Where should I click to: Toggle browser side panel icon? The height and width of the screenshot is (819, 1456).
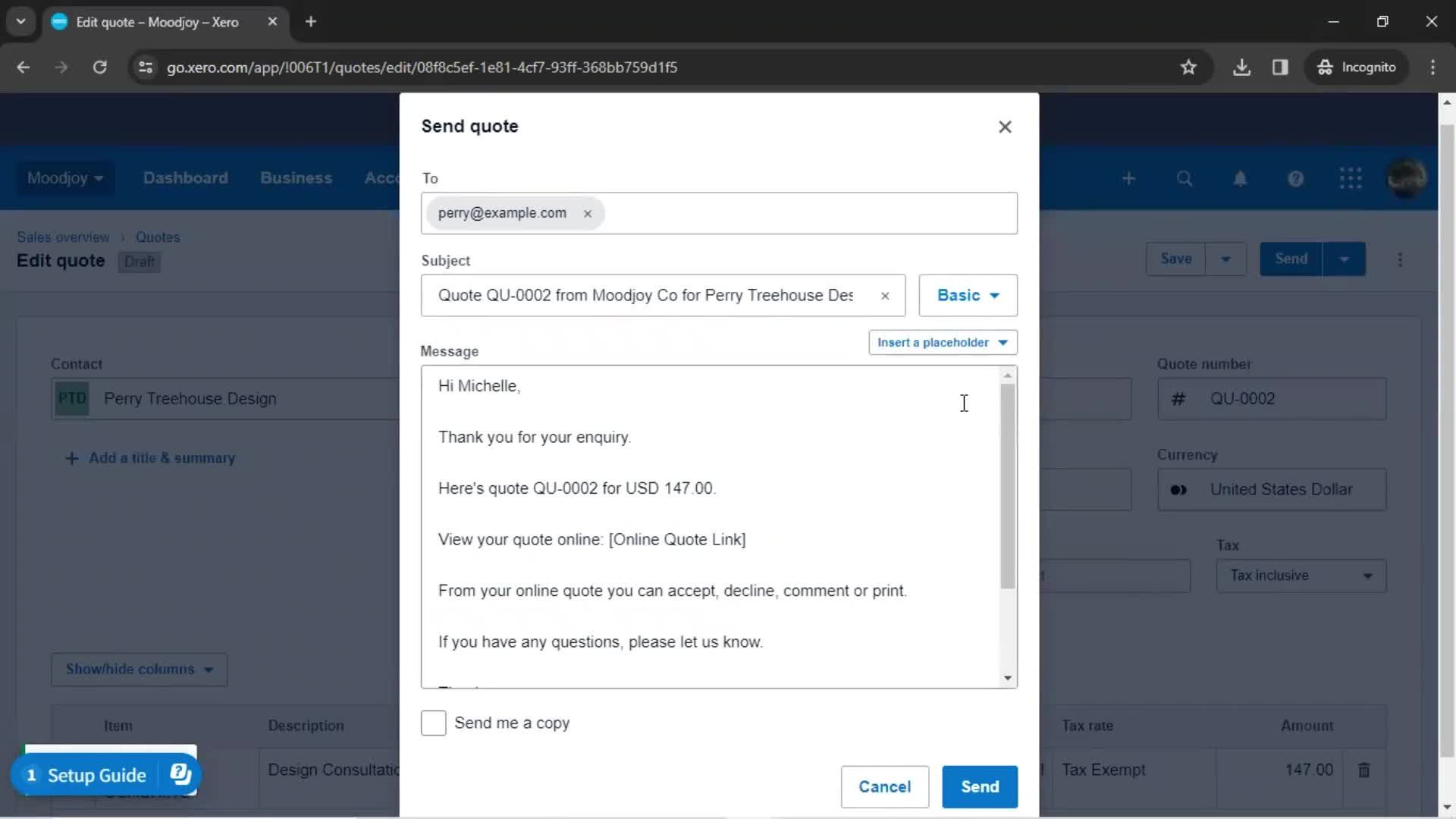tap(1280, 67)
